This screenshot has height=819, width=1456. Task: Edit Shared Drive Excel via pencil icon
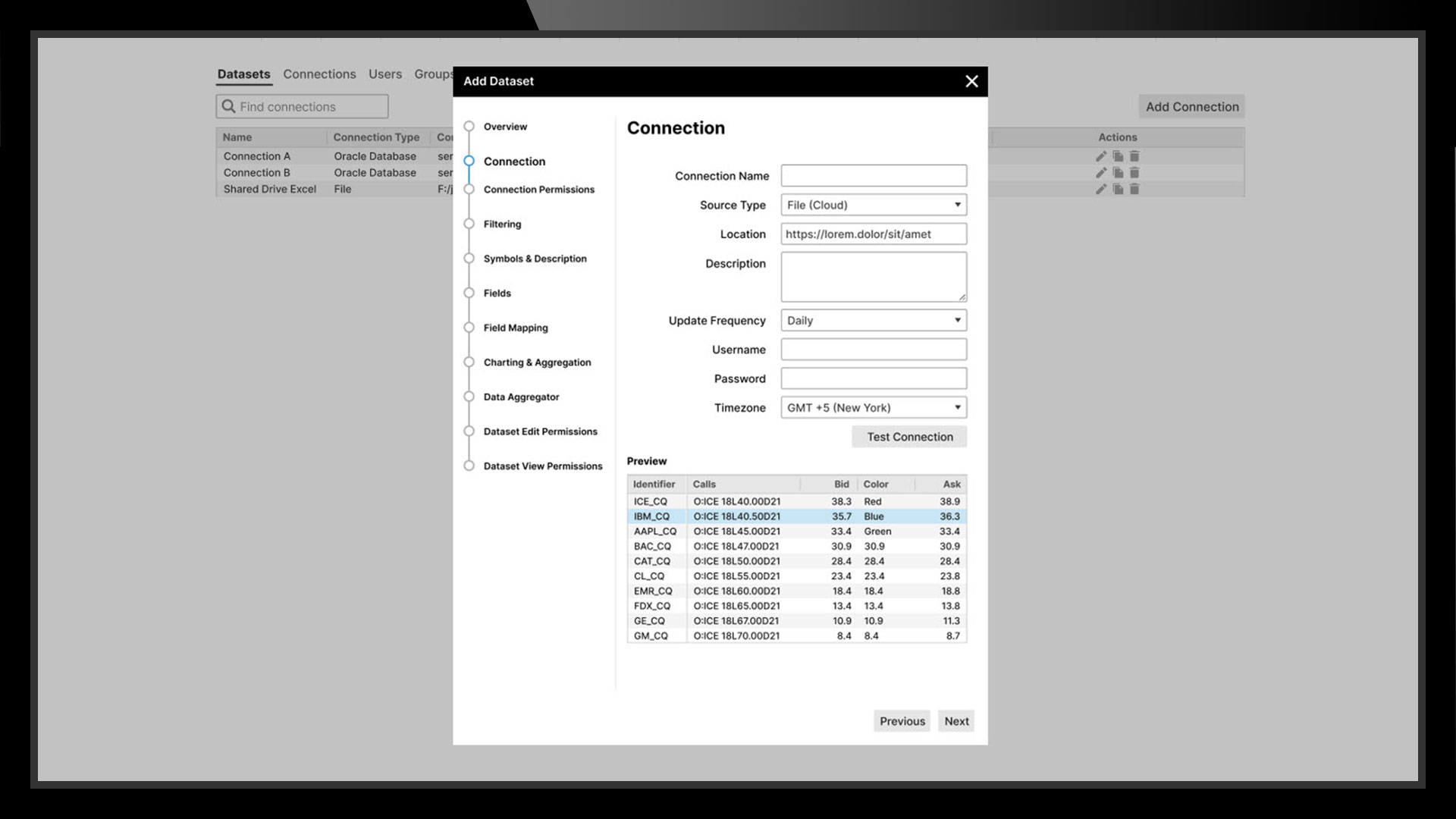(x=1101, y=189)
